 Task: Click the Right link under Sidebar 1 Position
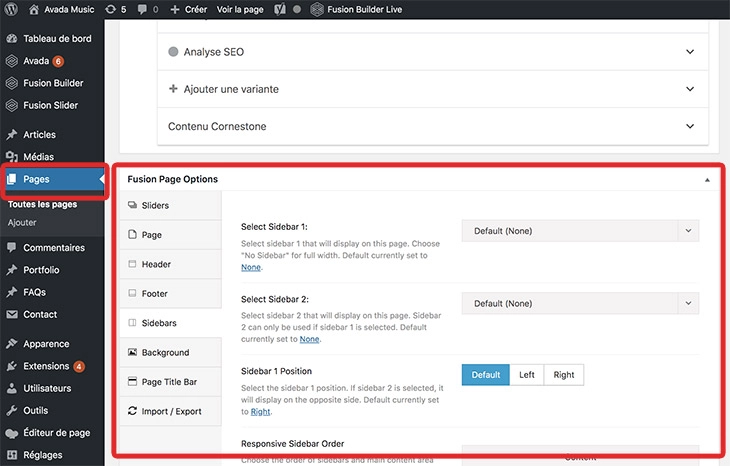pos(260,412)
